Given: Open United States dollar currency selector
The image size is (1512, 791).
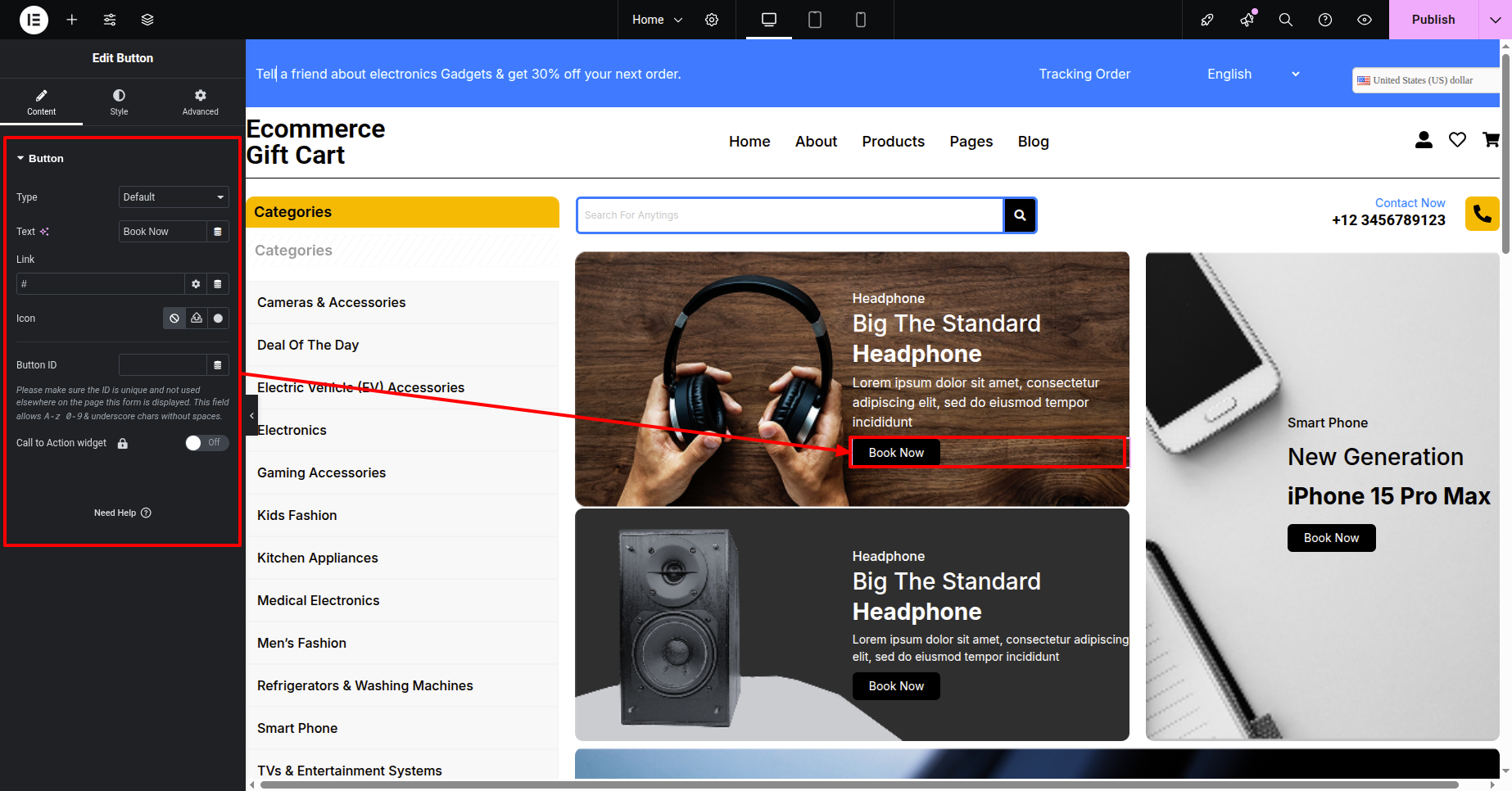Looking at the screenshot, I should [1425, 80].
